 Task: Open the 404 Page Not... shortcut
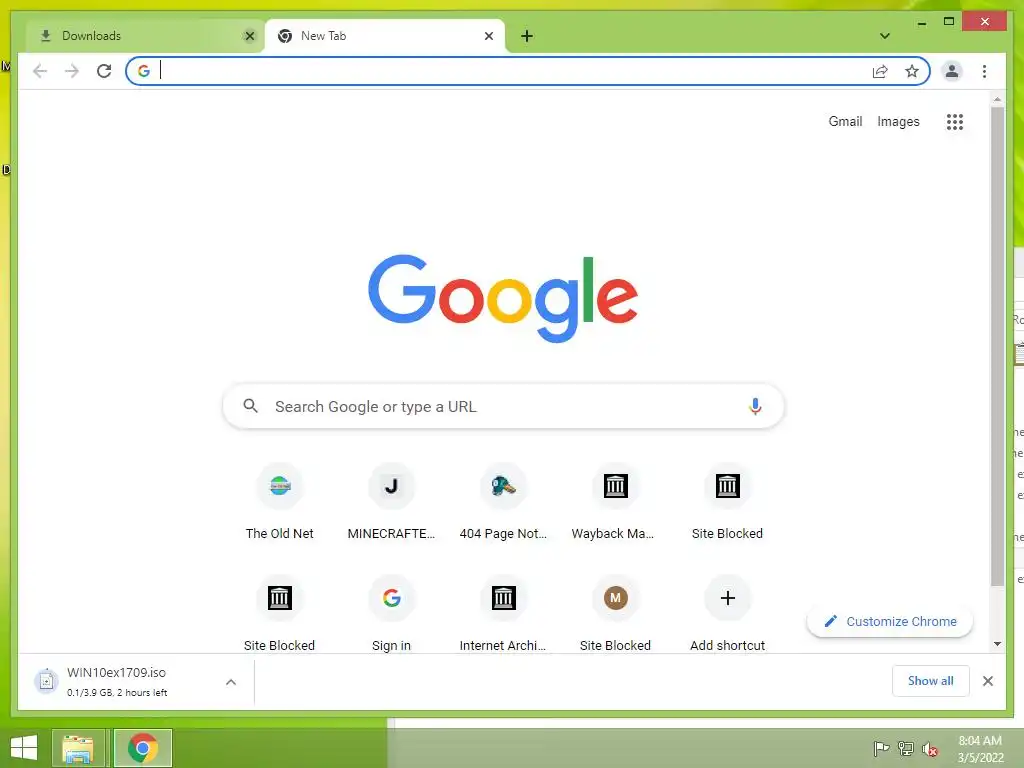(x=503, y=502)
